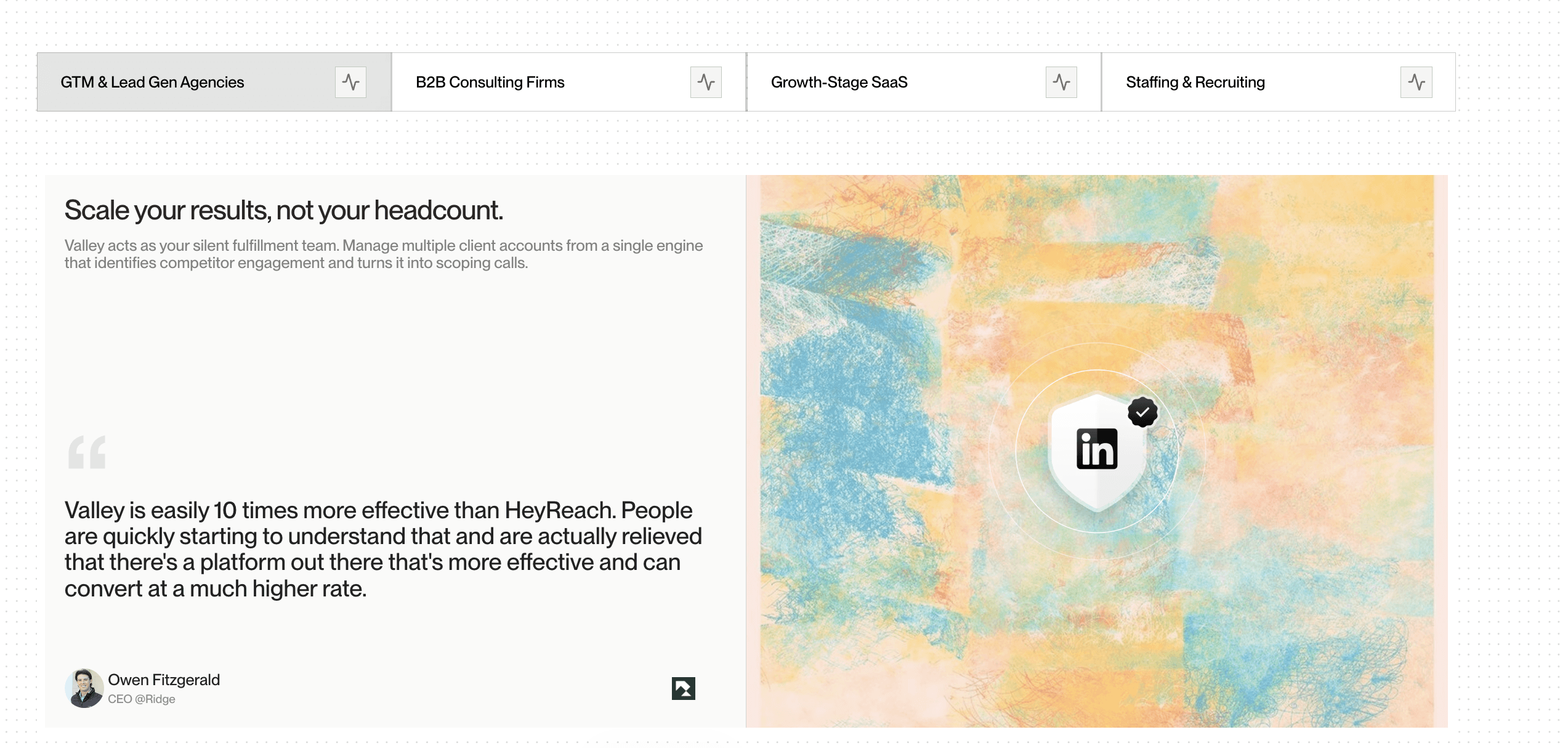Screen dimensions: 1568x748
Task: Select the GTM & Lead Gen Agencies tab
Action: point(152,82)
